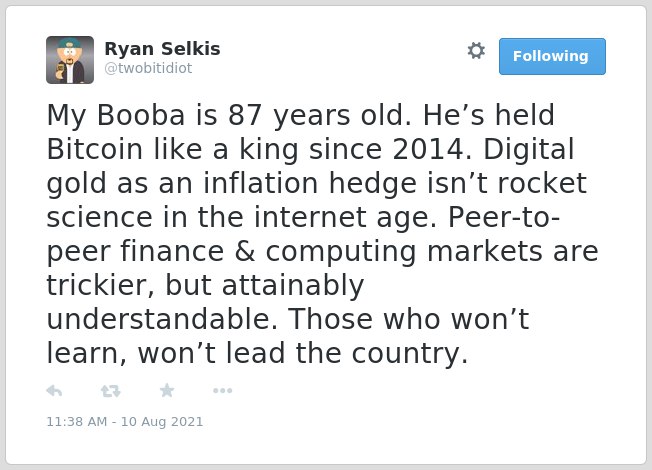The image size is (652, 470).
Task: Favorite the tweet with the star icon
Action: 167,390
